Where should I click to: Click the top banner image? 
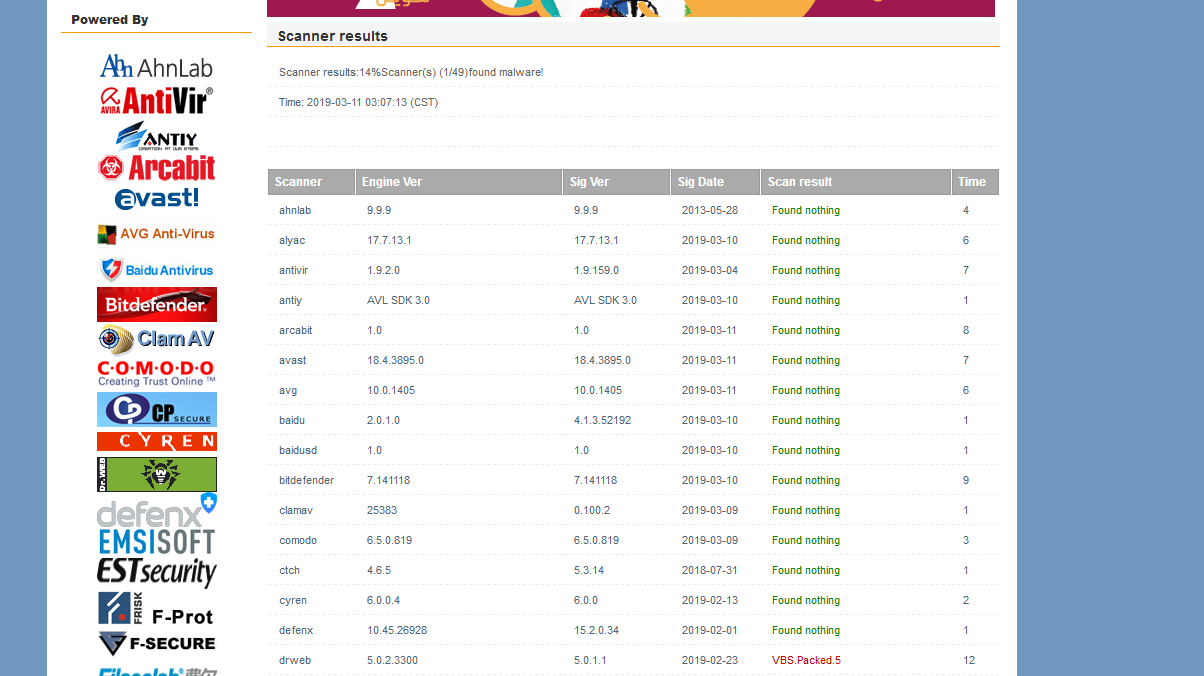[631, 8]
